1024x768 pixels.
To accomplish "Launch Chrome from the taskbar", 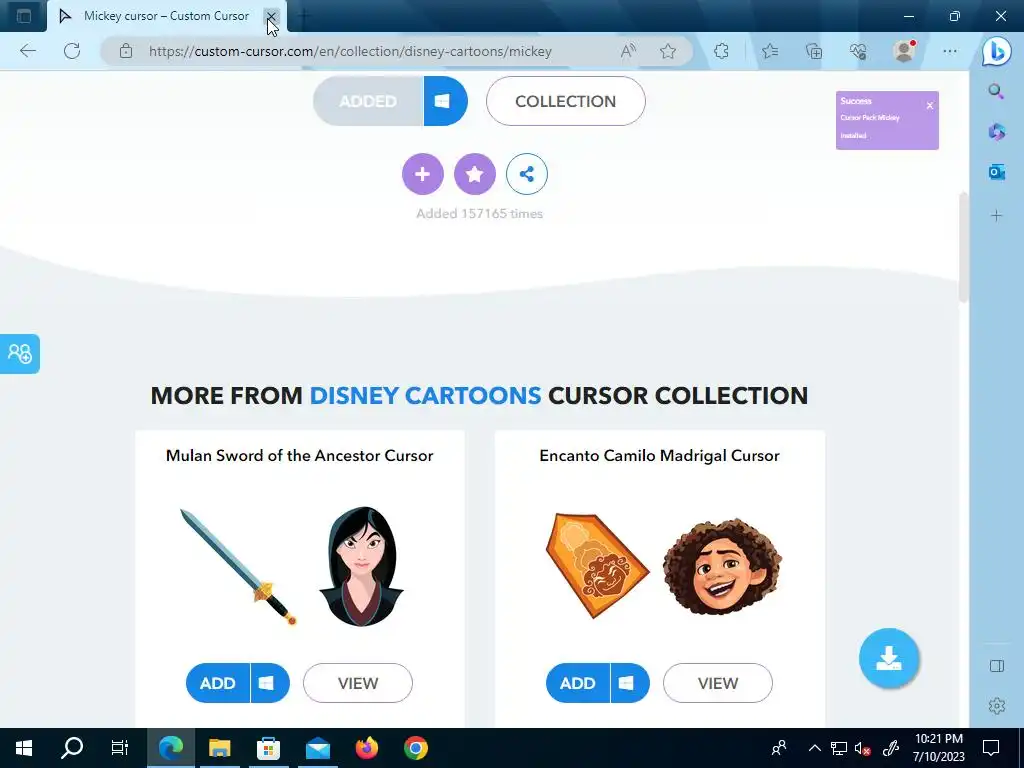I will 415,748.
